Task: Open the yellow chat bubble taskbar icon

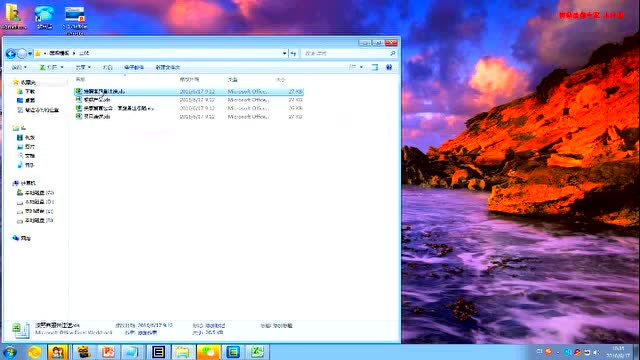Action: pyautogui.click(x=208, y=352)
